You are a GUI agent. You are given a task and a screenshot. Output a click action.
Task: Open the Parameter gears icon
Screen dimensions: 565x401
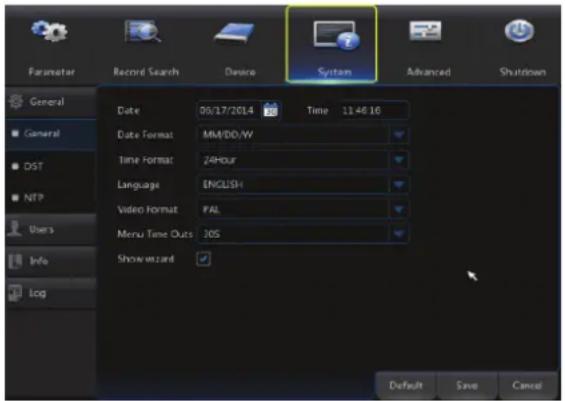point(50,31)
